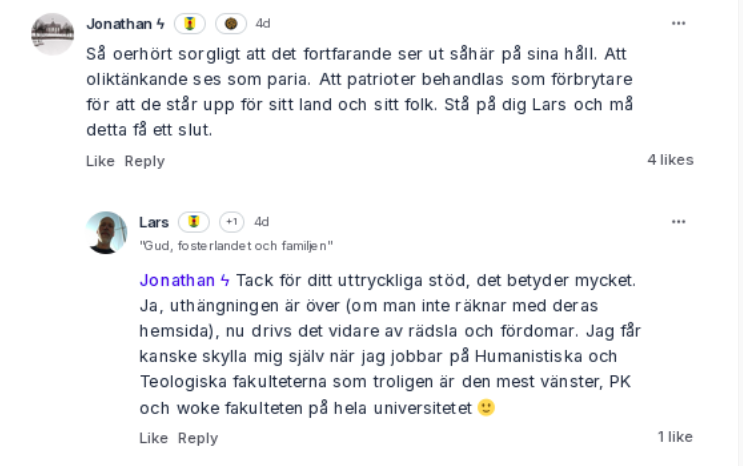743x466 pixels.
Task: Open the 4d timestamp on Lars's reply
Action: point(262,221)
